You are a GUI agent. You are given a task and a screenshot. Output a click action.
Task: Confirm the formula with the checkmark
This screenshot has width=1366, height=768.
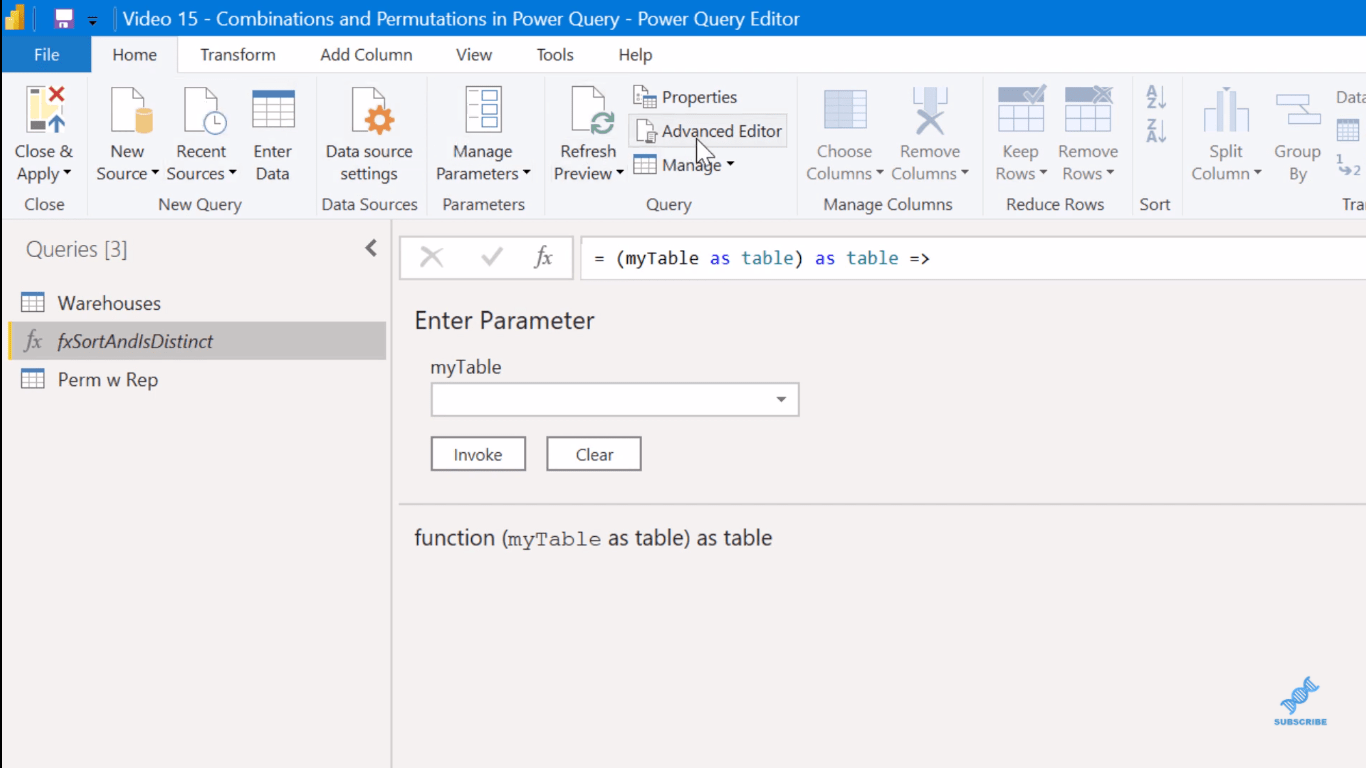coord(492,258)
